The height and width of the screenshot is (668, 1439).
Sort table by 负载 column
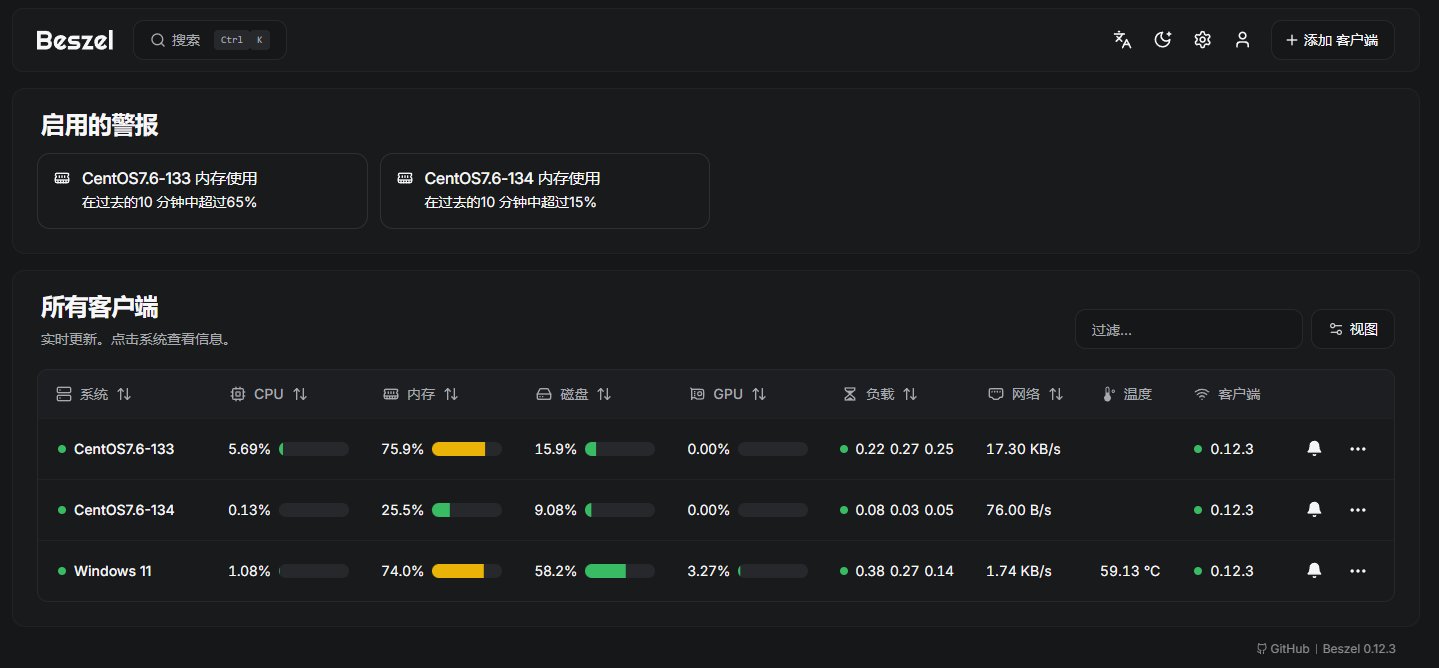880,394
